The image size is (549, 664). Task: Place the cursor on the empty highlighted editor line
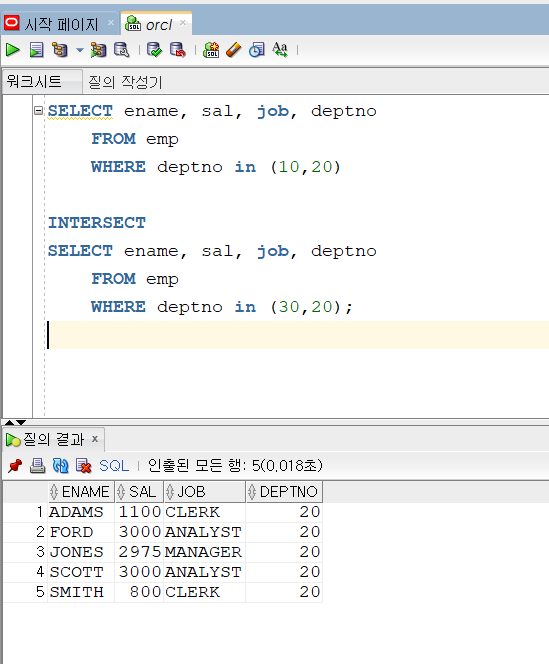(x=297, y=335)
